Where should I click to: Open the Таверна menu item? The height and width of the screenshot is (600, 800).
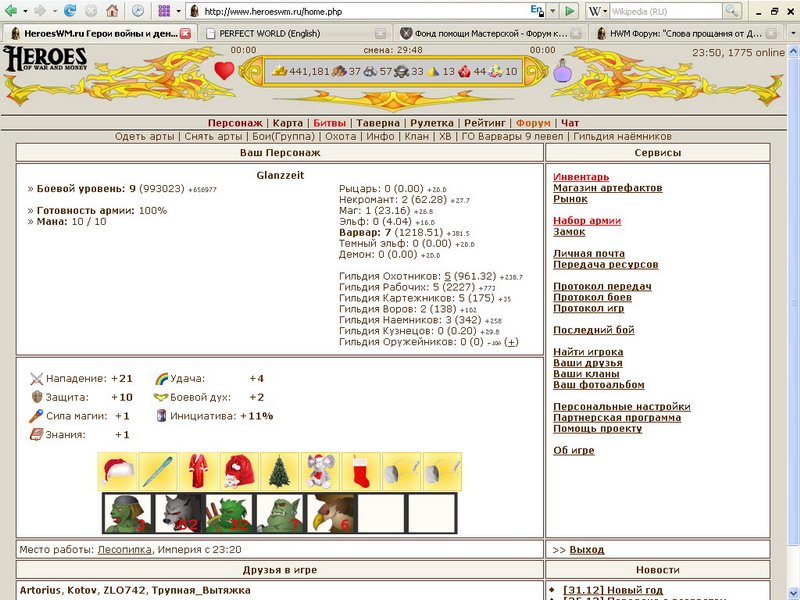point(378,123)
